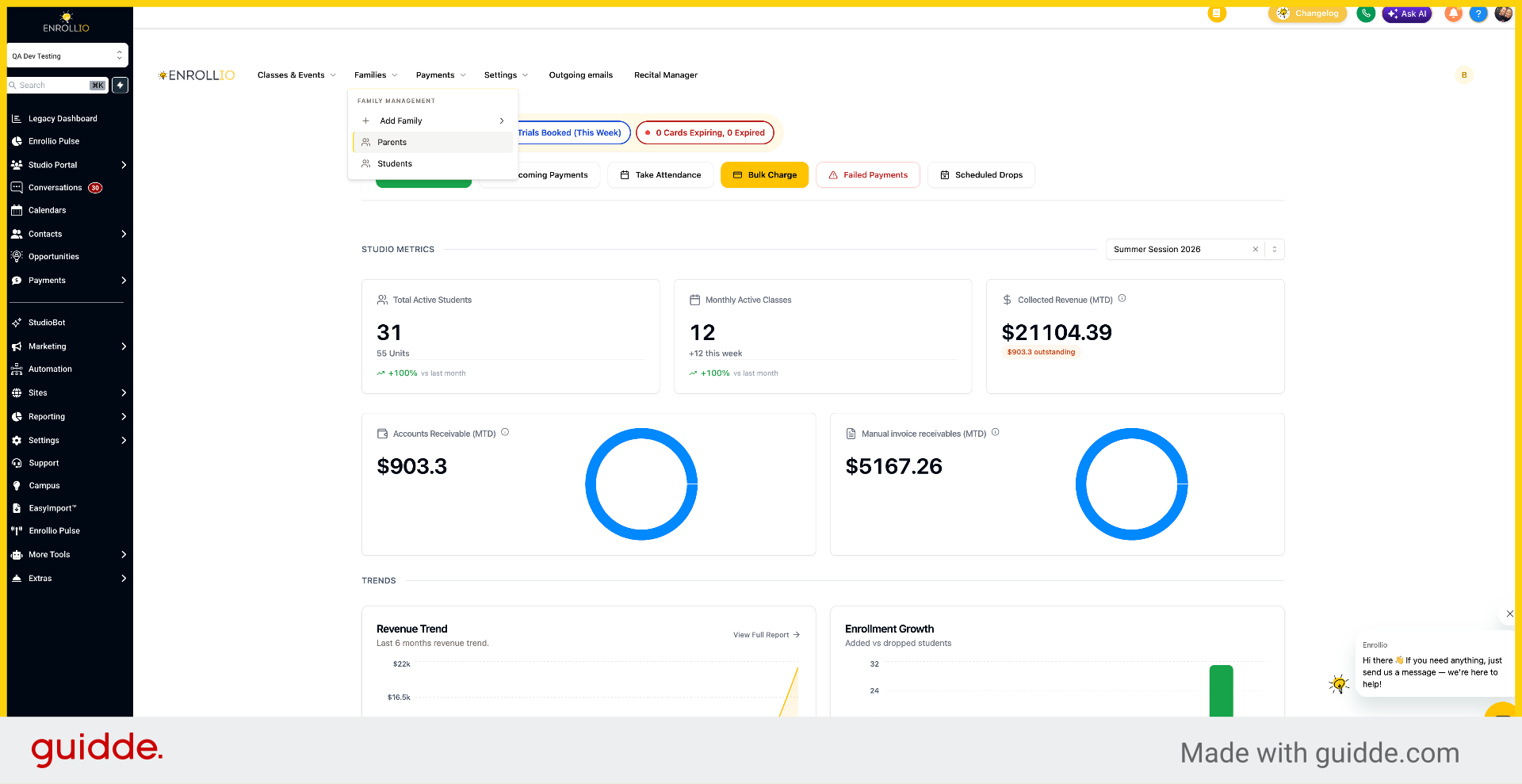Click the Changelog button

coord(1307,13)
